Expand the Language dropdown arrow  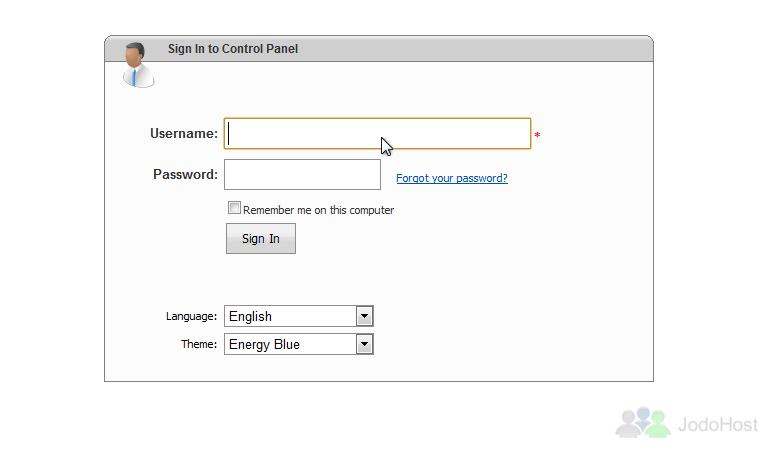(x=364, y=316)
